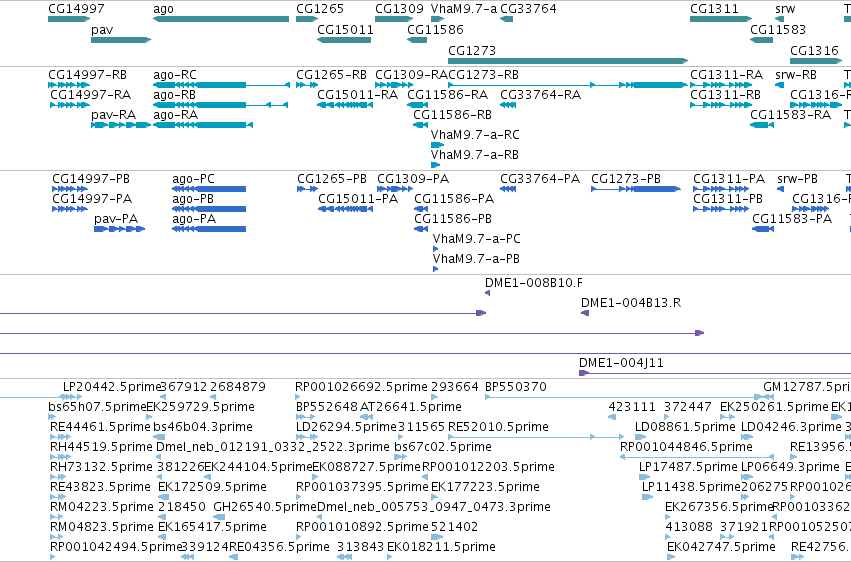
Task: Select protein CG33764-PA
Action: [x=540, y=179]
